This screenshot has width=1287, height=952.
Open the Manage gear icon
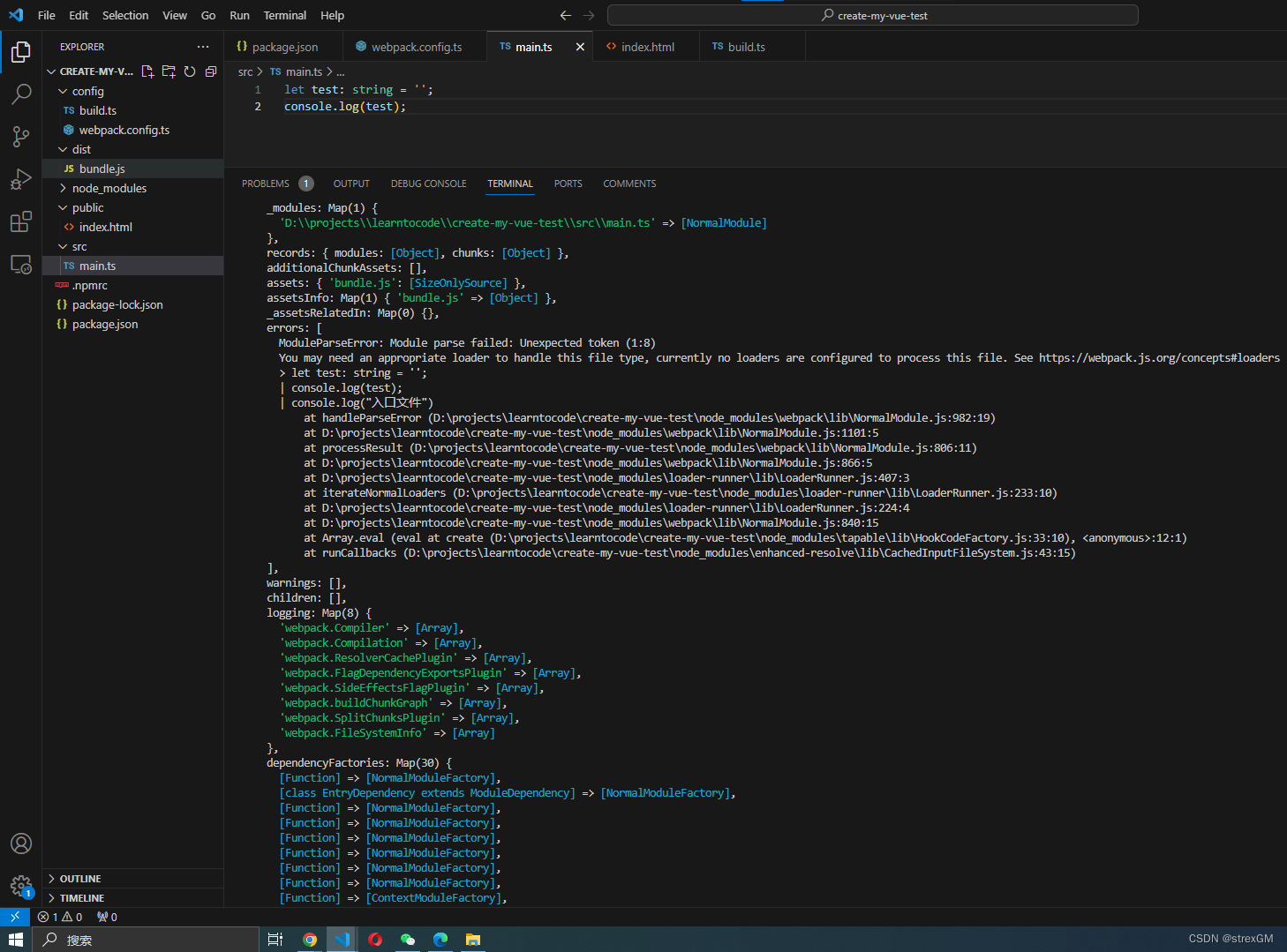(x=21, y=886)
